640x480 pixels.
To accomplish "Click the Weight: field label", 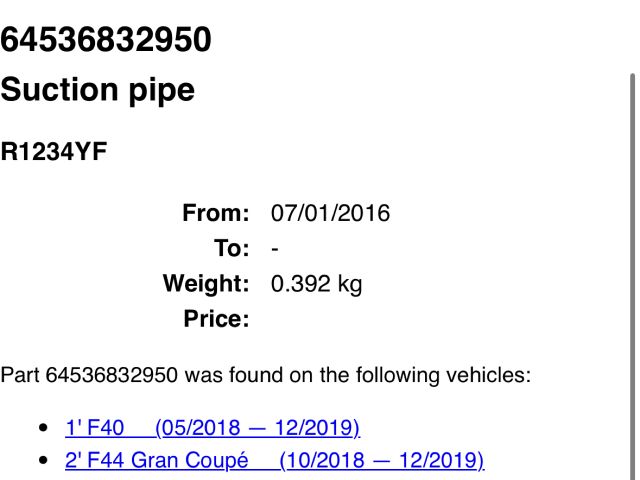I will [206, 284].
